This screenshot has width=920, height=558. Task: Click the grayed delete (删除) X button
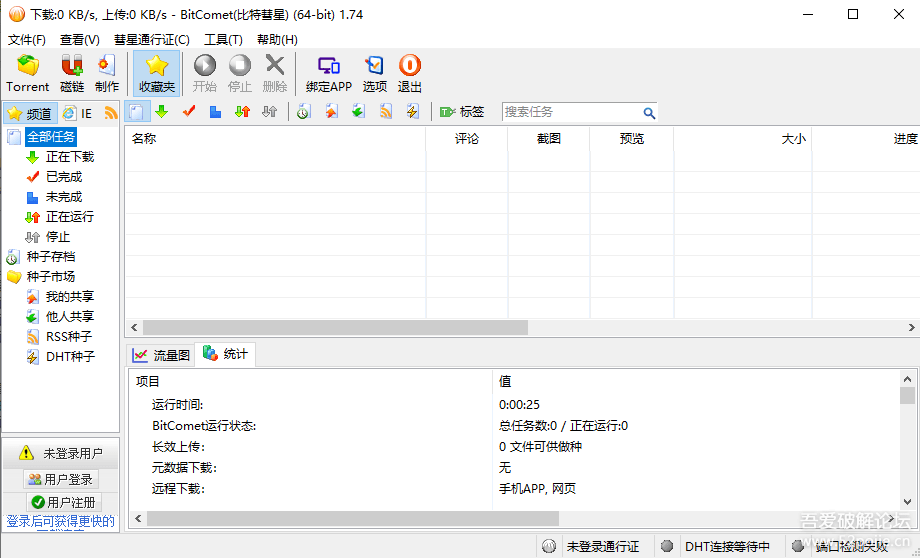pyautogui.click(x=275, y=73)
